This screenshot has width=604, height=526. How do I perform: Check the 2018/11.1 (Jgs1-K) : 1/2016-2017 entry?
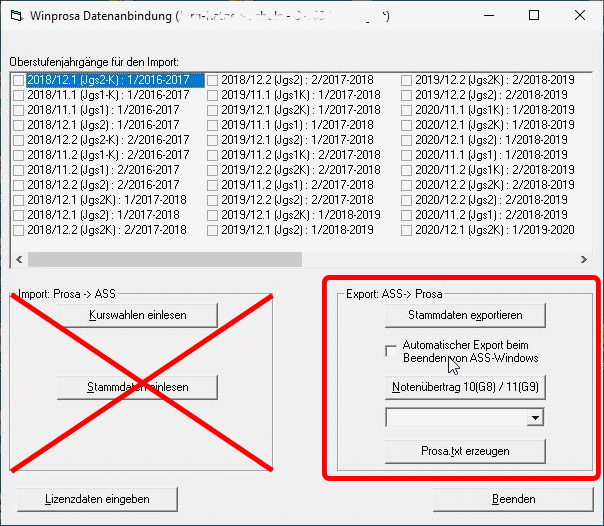(19, 95)
